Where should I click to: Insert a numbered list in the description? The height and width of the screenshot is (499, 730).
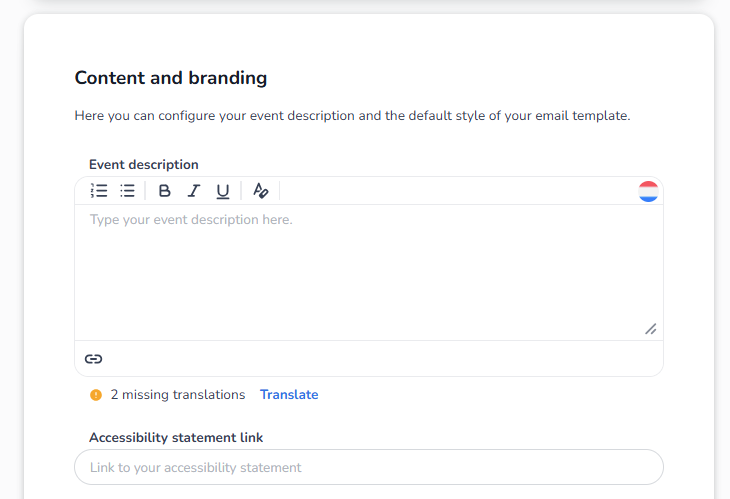click(98, 191)
